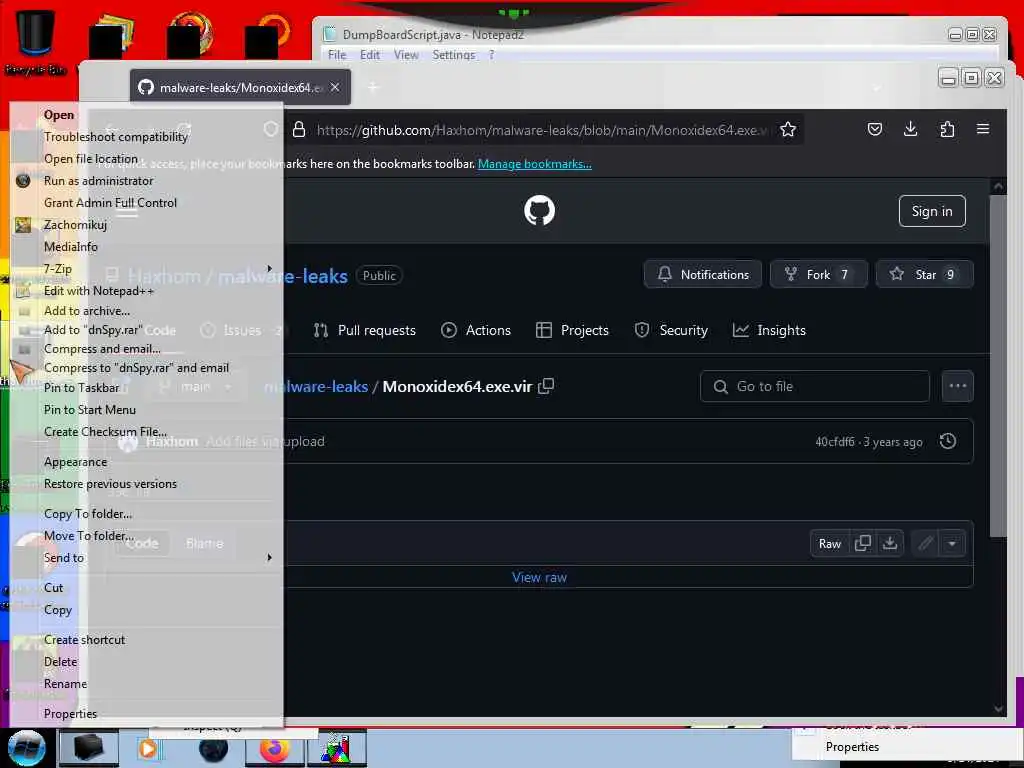
Task: Click Notifications bell button
Action: 703,274
